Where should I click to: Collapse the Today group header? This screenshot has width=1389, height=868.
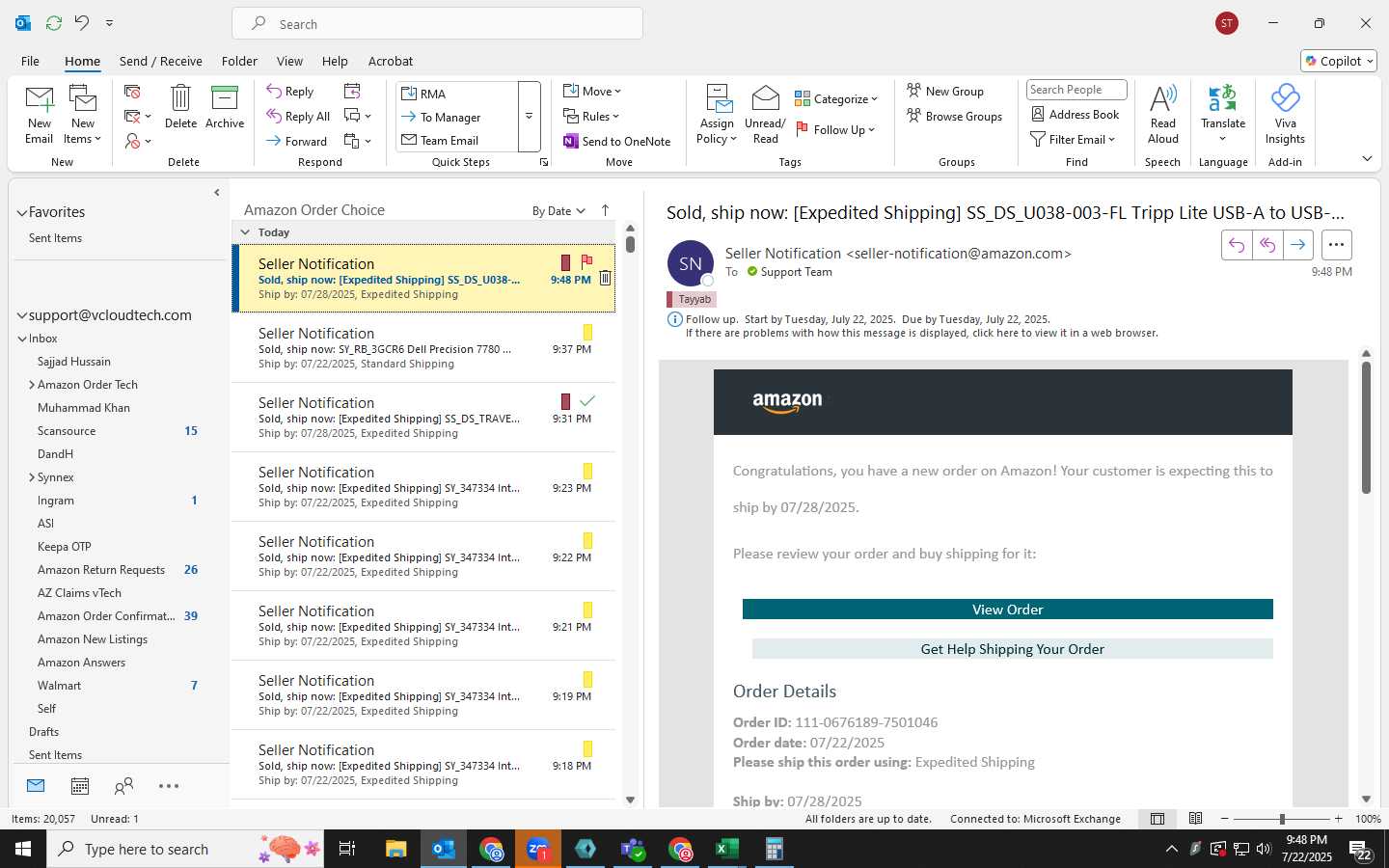[245, 232]
